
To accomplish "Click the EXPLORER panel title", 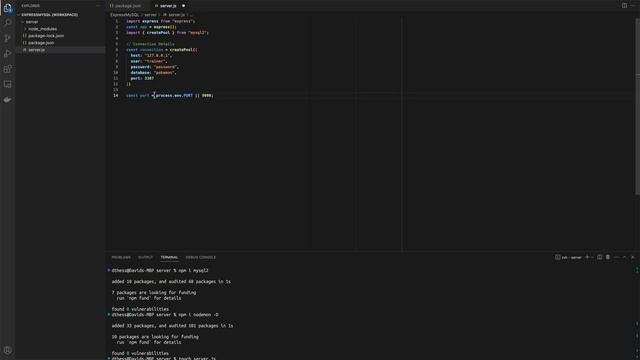I will (x=31, y=6).
